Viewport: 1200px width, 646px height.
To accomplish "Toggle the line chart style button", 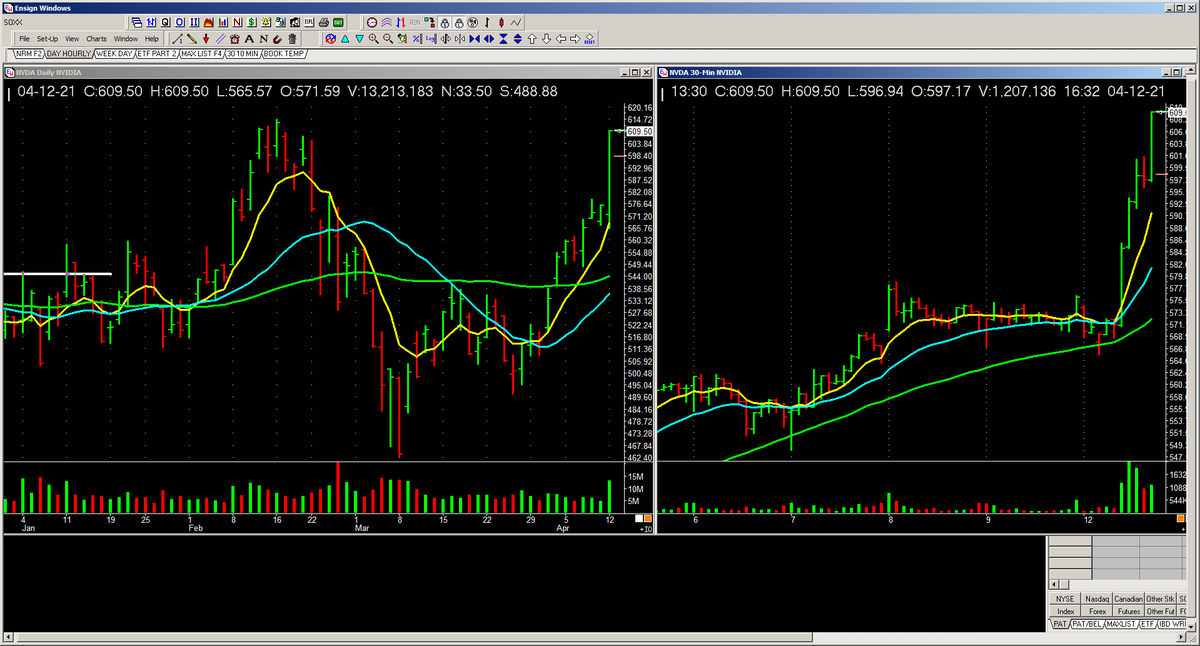I will click(516, 22).
